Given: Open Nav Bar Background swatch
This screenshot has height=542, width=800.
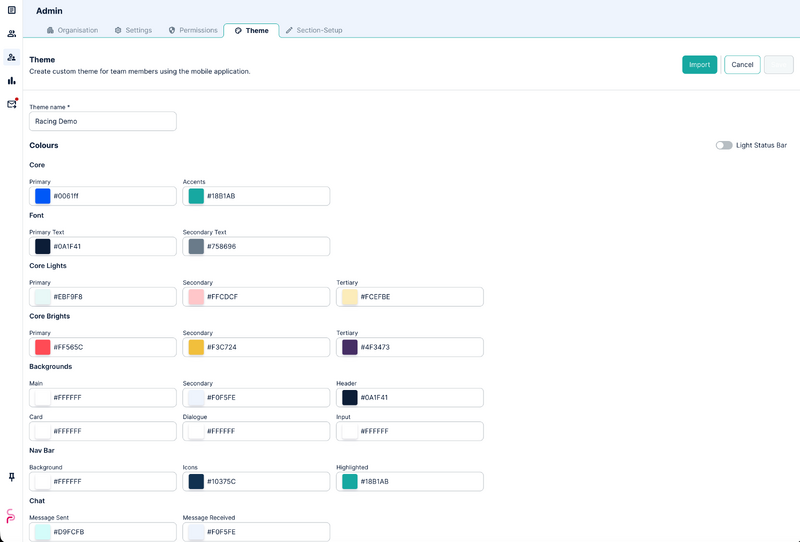Looking at the screenshot, I should click(x=43, y=482).
